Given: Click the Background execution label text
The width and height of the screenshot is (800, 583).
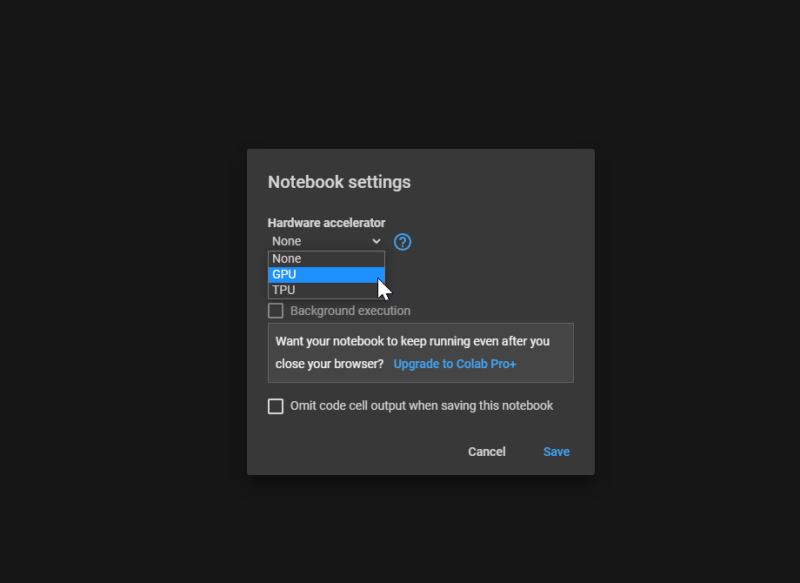Looking at the screenshot, I should (350, 311).
